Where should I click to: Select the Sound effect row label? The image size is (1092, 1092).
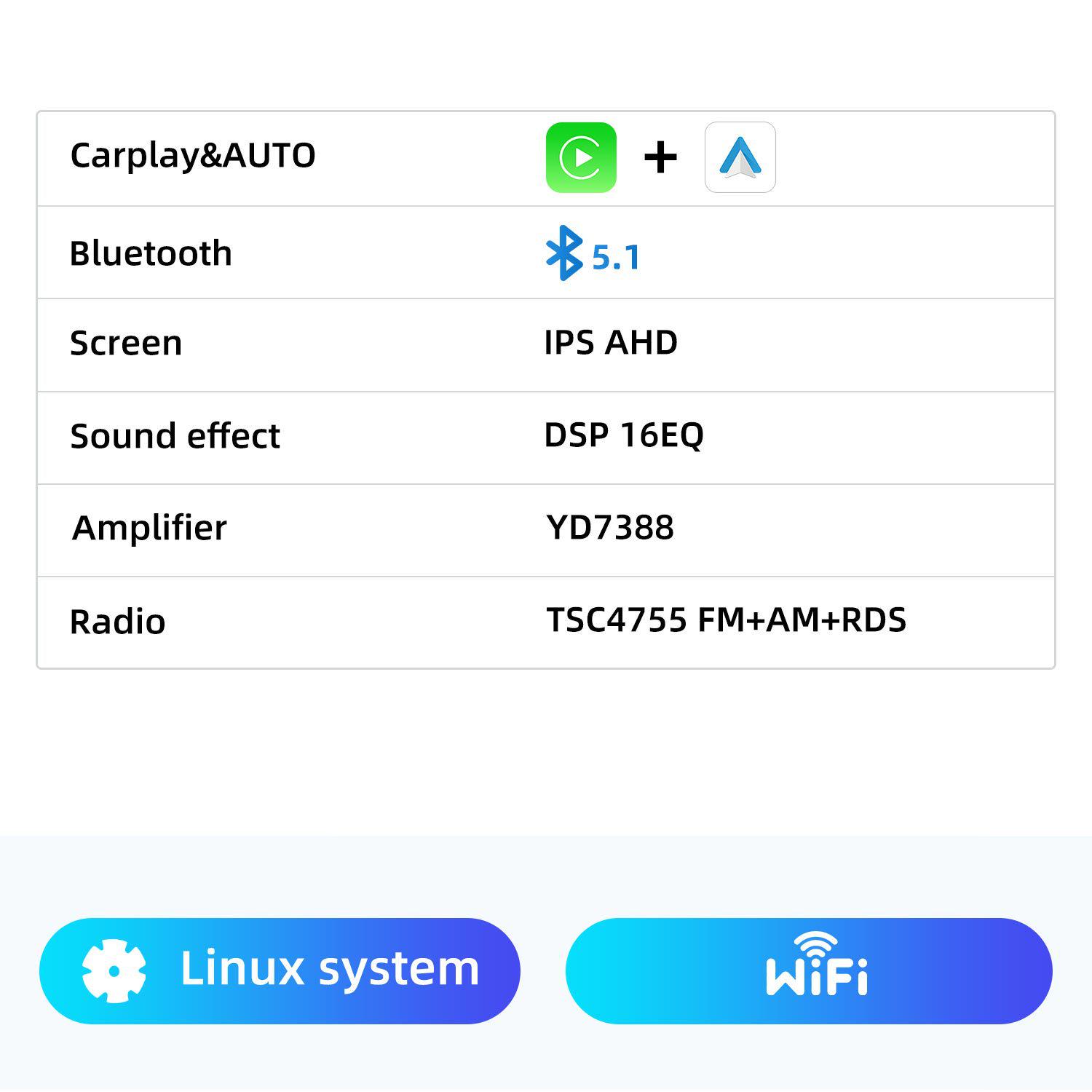[x=175, y=436]
